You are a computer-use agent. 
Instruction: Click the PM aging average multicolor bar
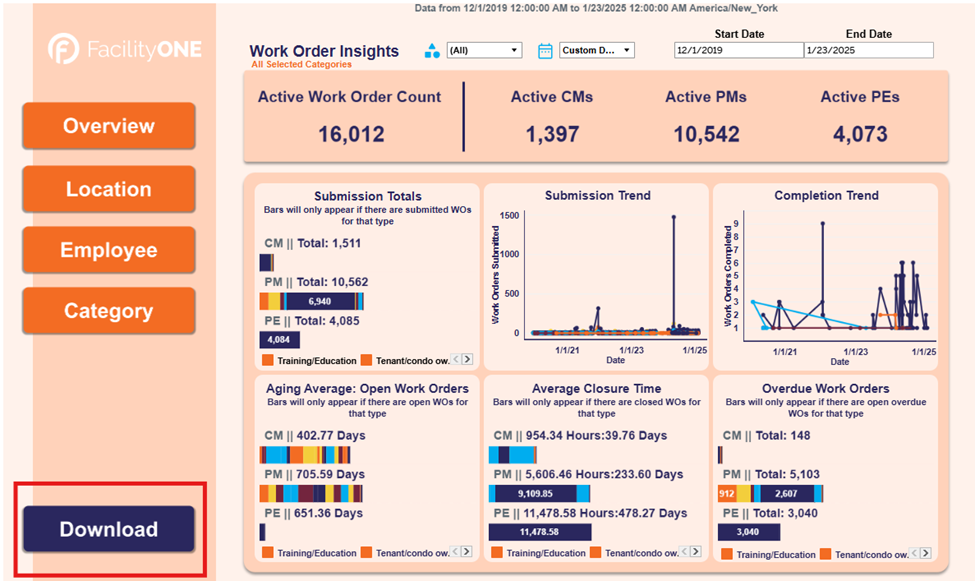coord(311,494)
